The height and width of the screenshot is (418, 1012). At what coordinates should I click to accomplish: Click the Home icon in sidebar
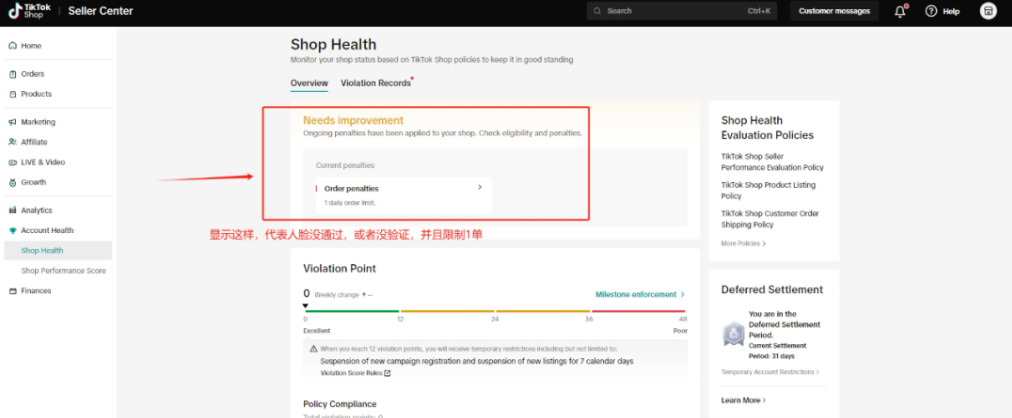(12, 46)
